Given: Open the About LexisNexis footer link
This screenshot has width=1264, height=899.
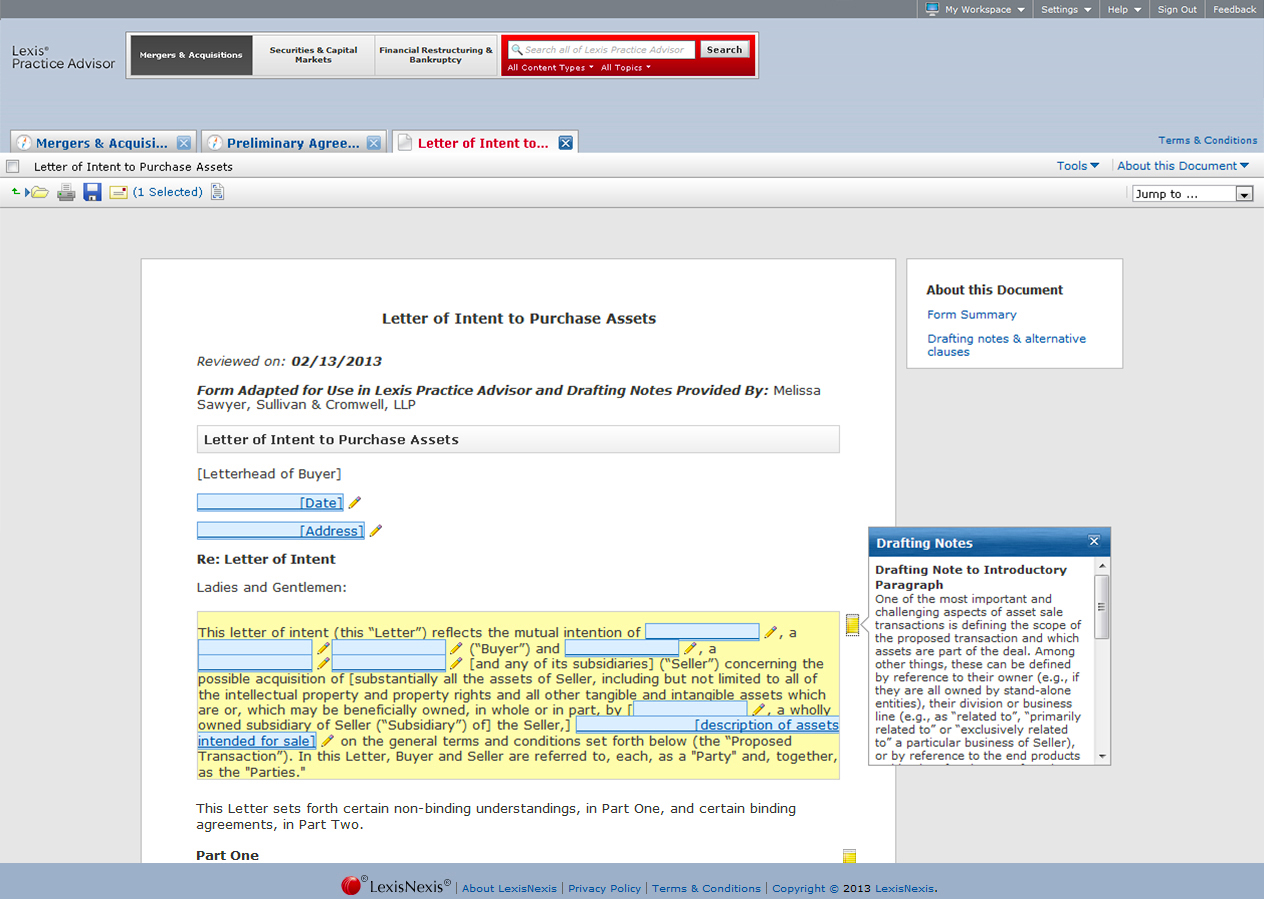Looking at the screenshot, I should pyautogui.click(x=510, y=888).
